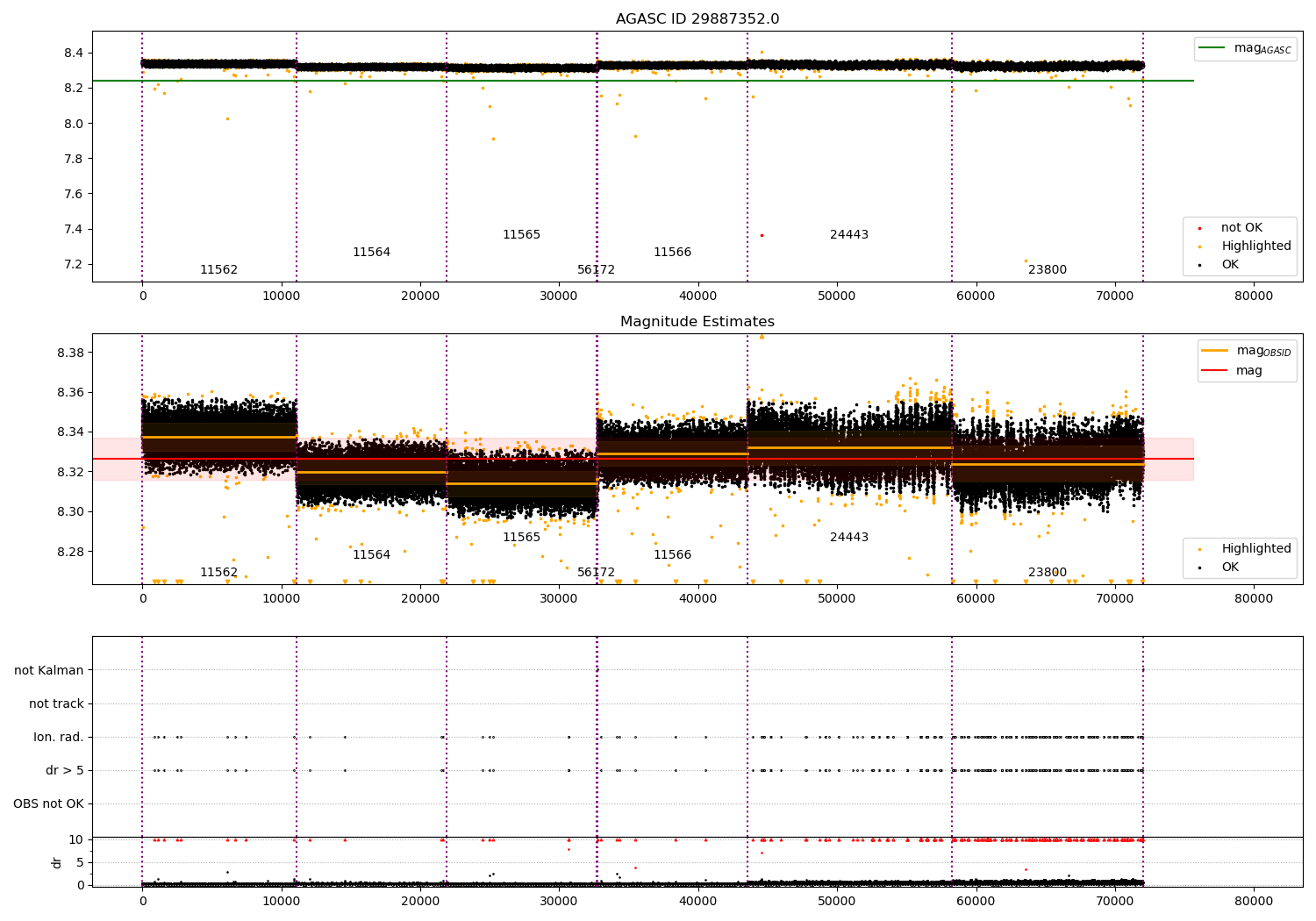Click OBSID label 11562 in Magnitude Estimates plot
Screen dimensions: 1316x921
[218, 573]
